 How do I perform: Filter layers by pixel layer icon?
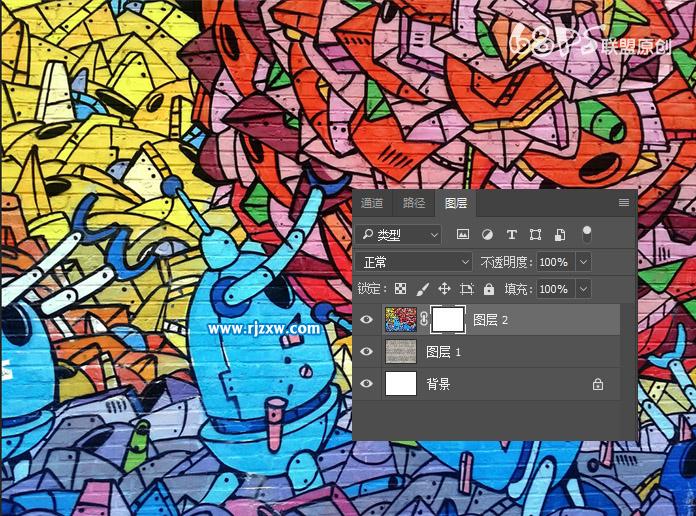point(463,234)
